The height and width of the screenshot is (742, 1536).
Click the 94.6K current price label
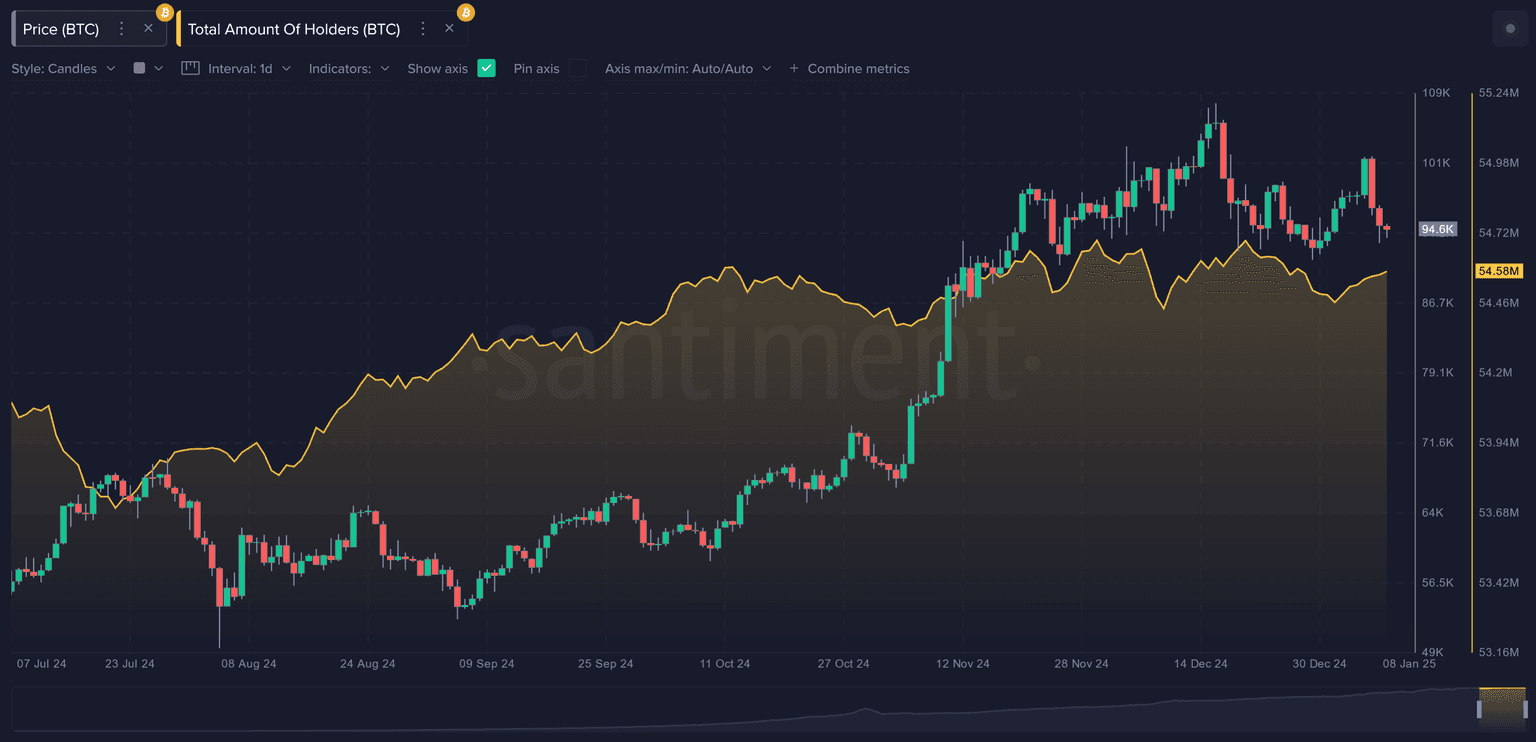click(x=1438, y=230)
